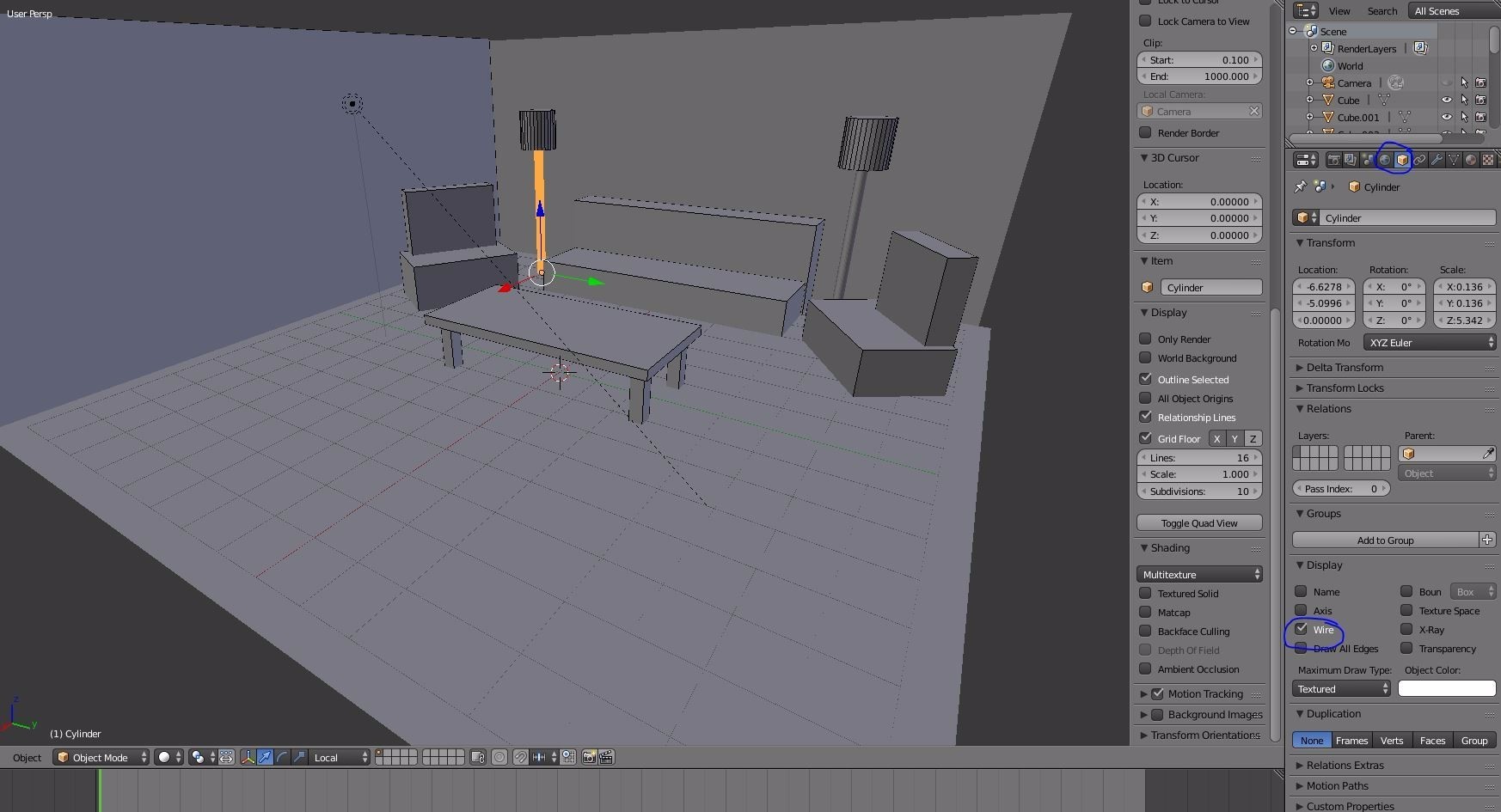1501x812 pixels.
Task: Open the XYZ Euler rotation mode dropdown
Action: point(1430,342)
